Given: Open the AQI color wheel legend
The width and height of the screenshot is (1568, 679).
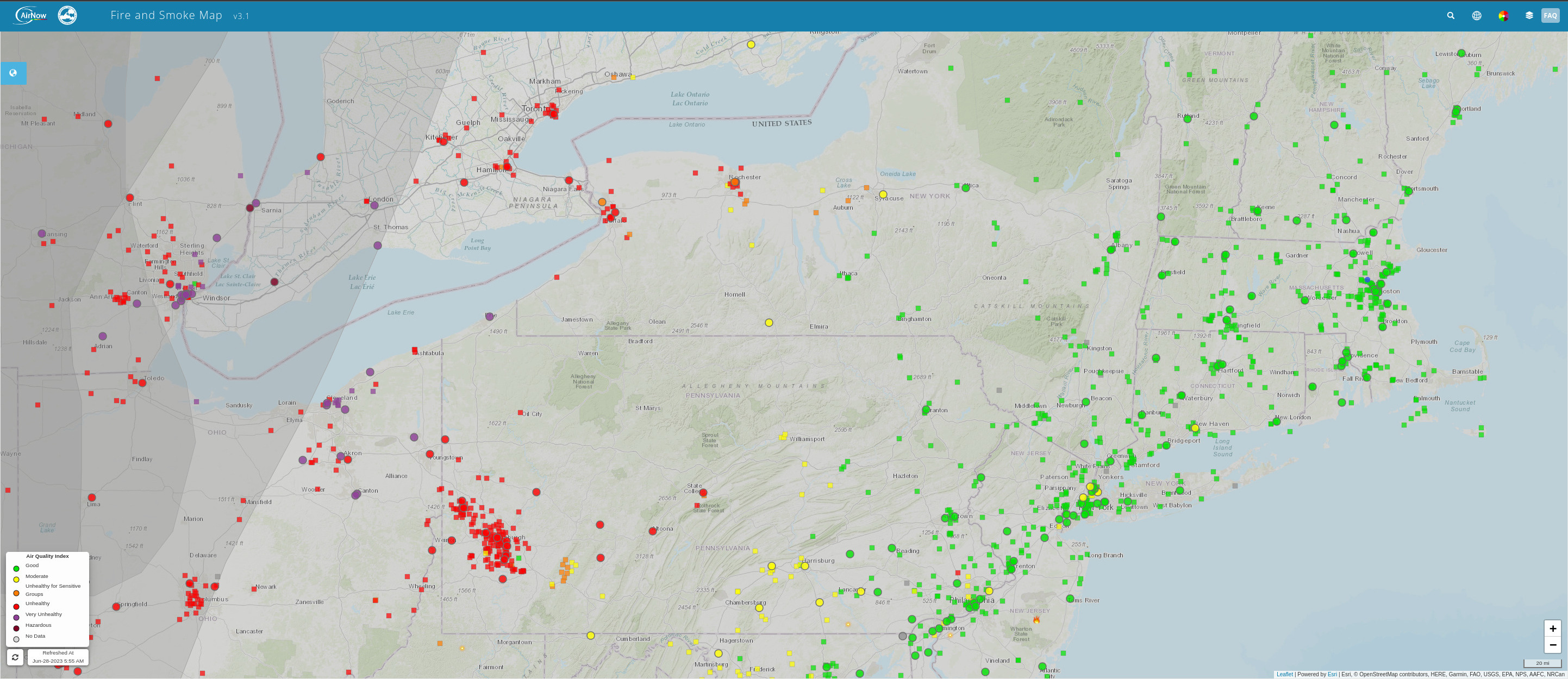Looking at the screenshot, I should (1503, 16).
